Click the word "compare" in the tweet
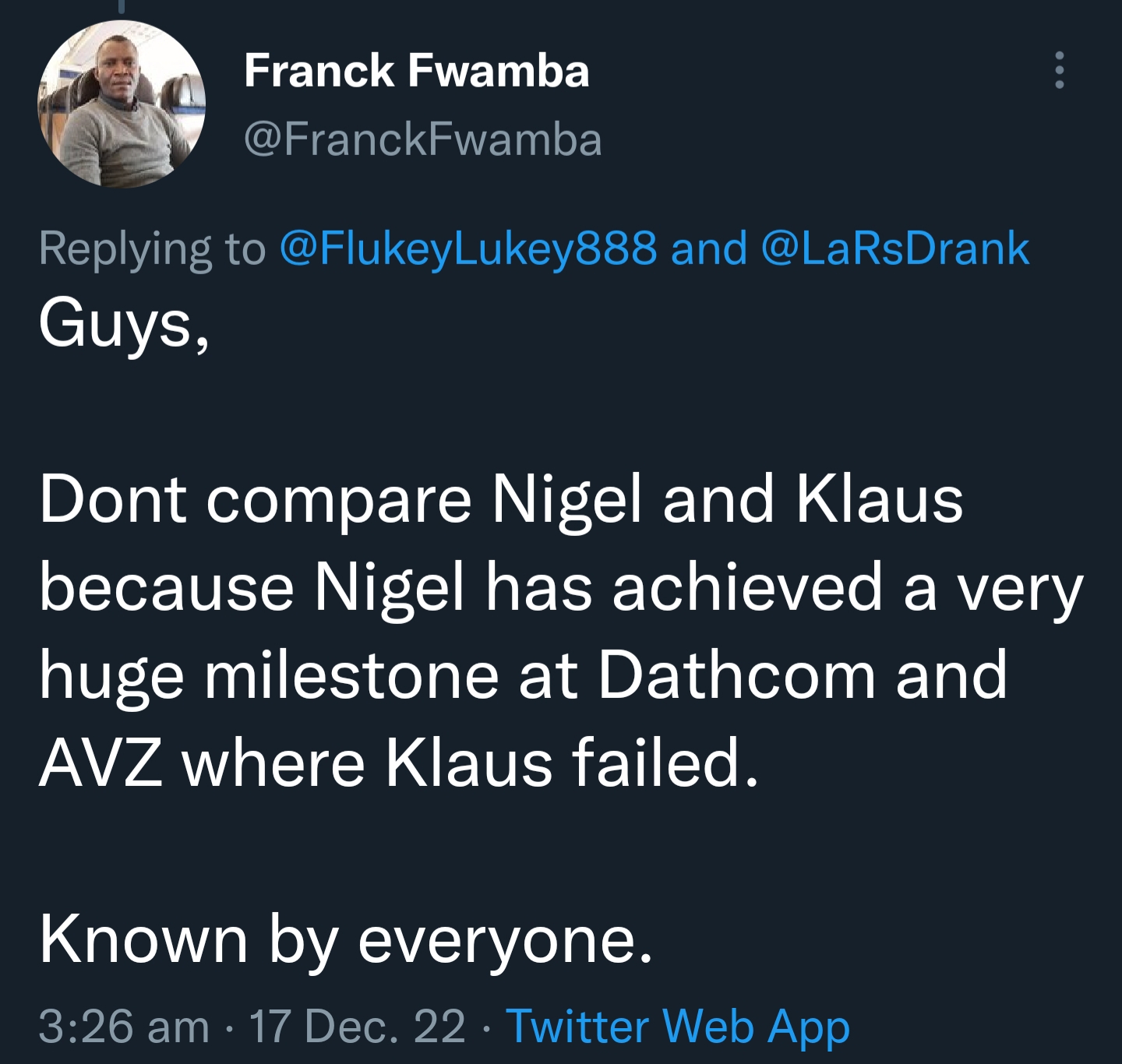Image resolution: width=1122 pixels, height=1064 pixels. (339, 499)
